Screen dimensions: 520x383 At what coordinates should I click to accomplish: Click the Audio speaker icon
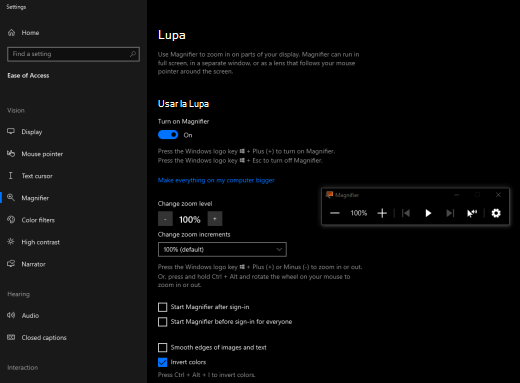coord(11,315)
